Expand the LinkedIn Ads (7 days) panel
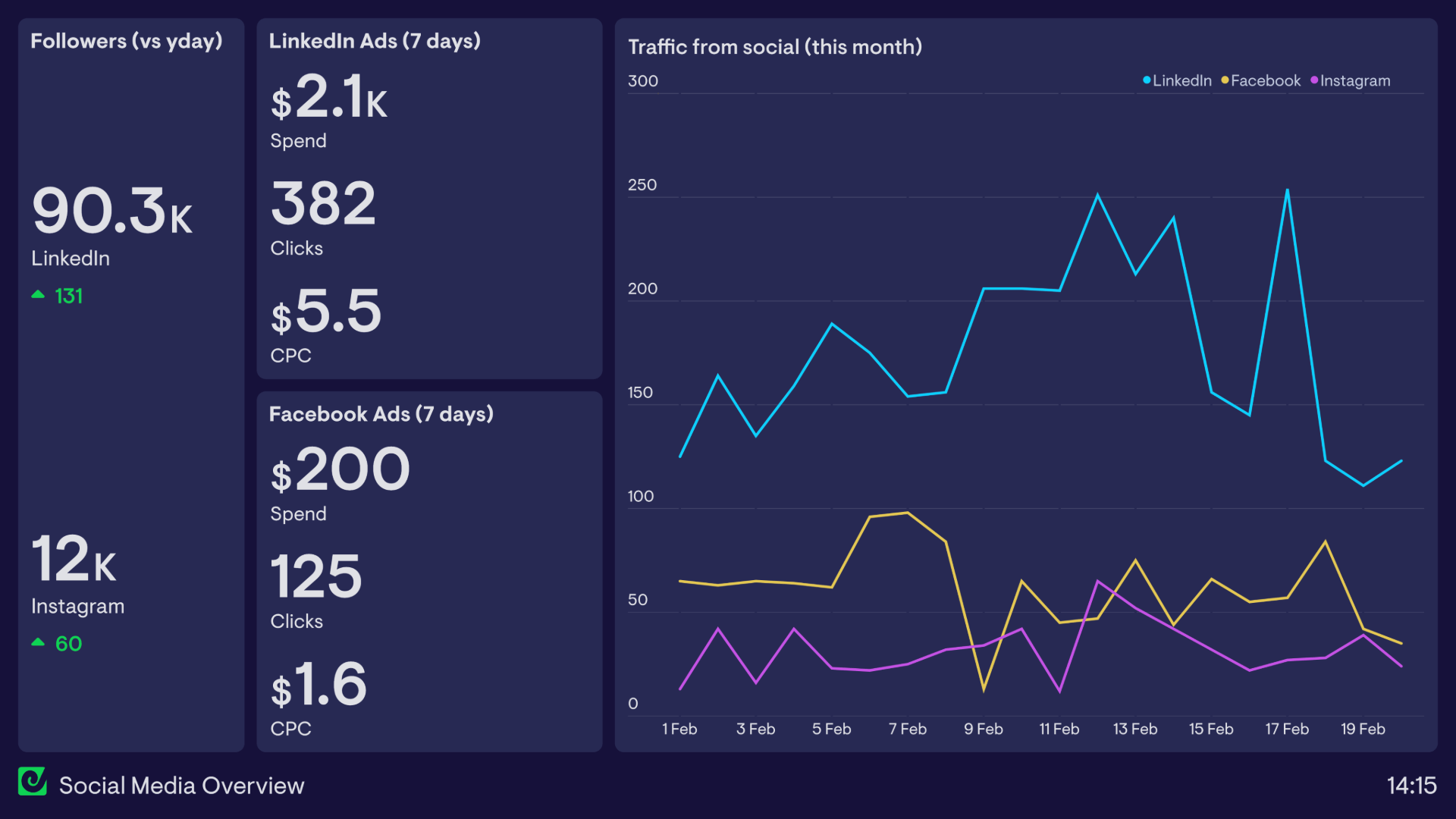This screenshot has height=819, width=1456. pos(375,42)
